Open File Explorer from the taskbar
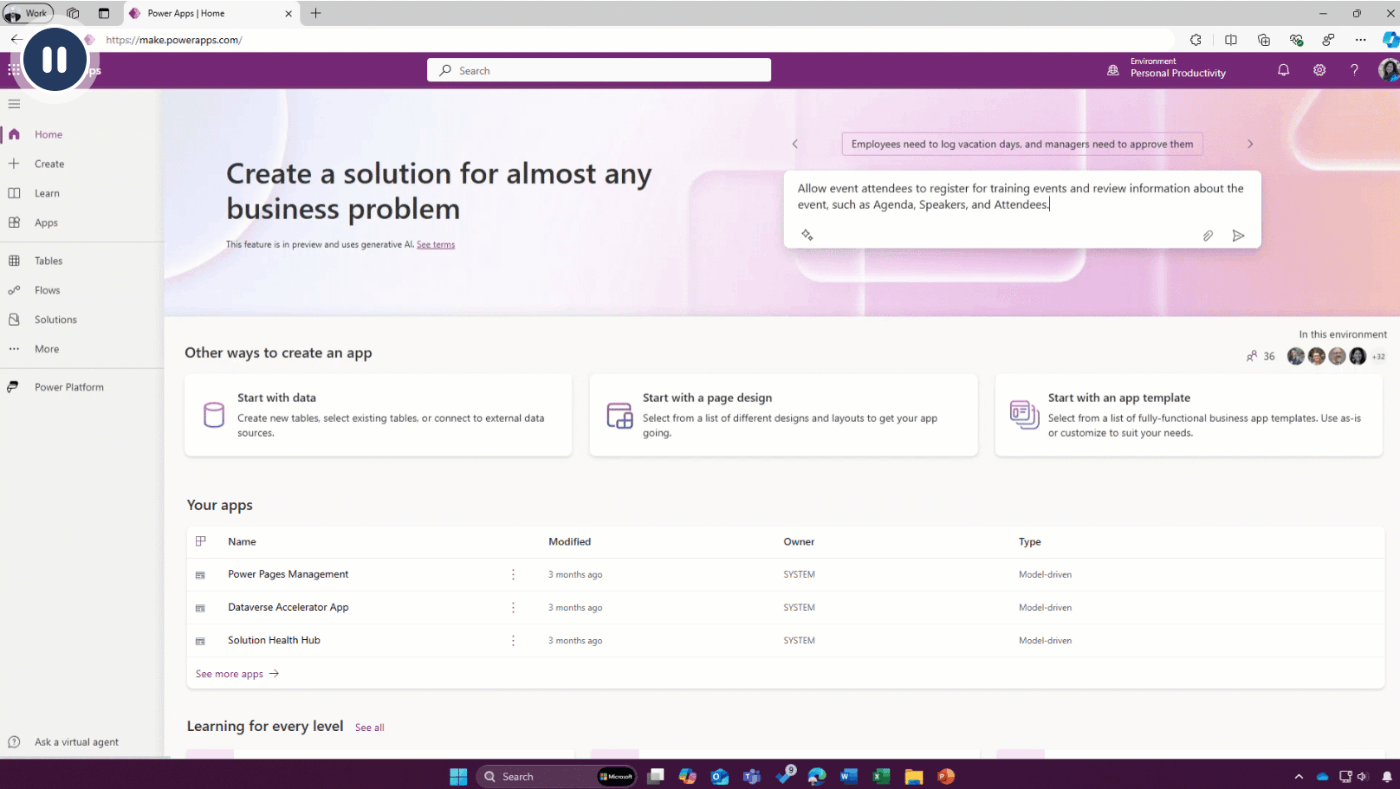Image resolution: width=1400 pixels, height=789 pixels. click(x=913, y=776)
